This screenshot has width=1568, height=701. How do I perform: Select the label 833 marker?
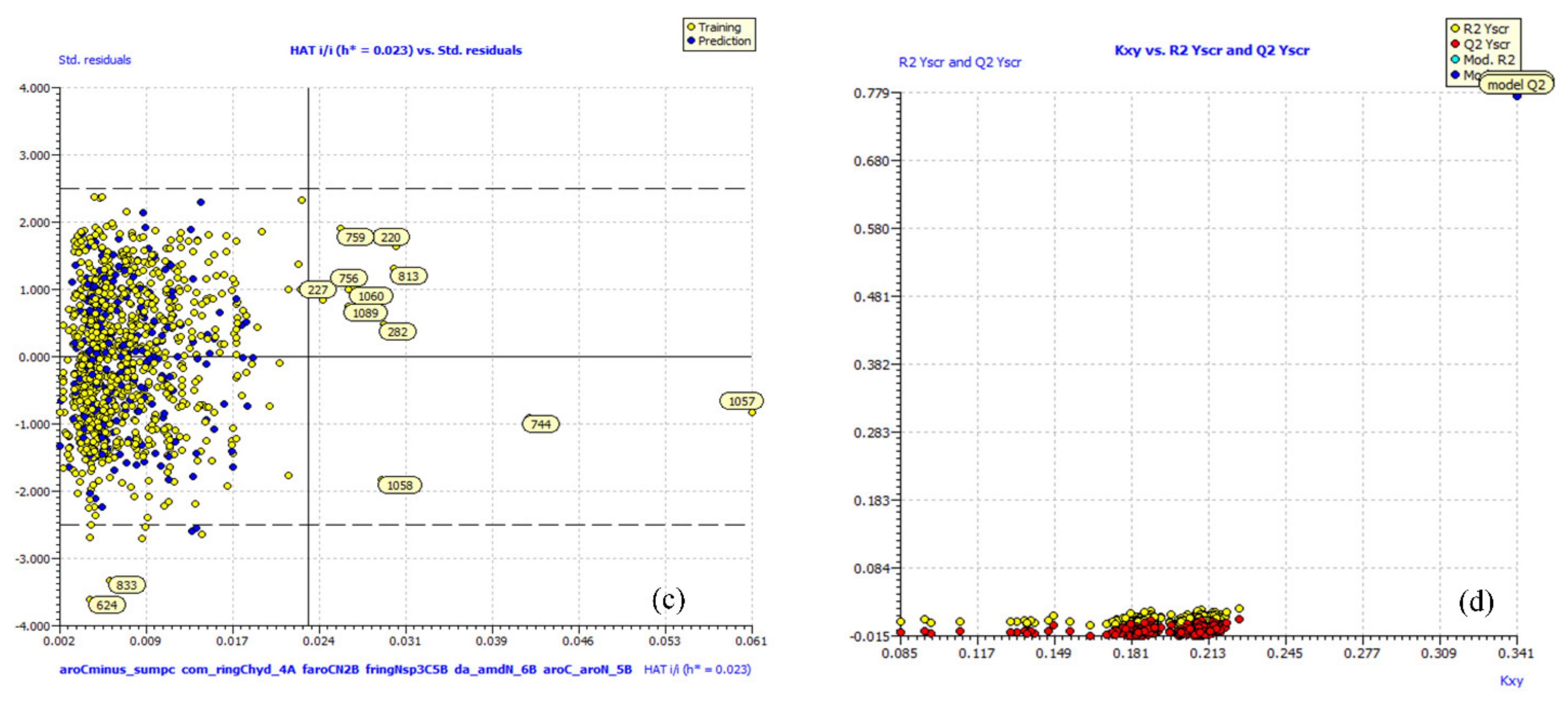coord(126,585)
